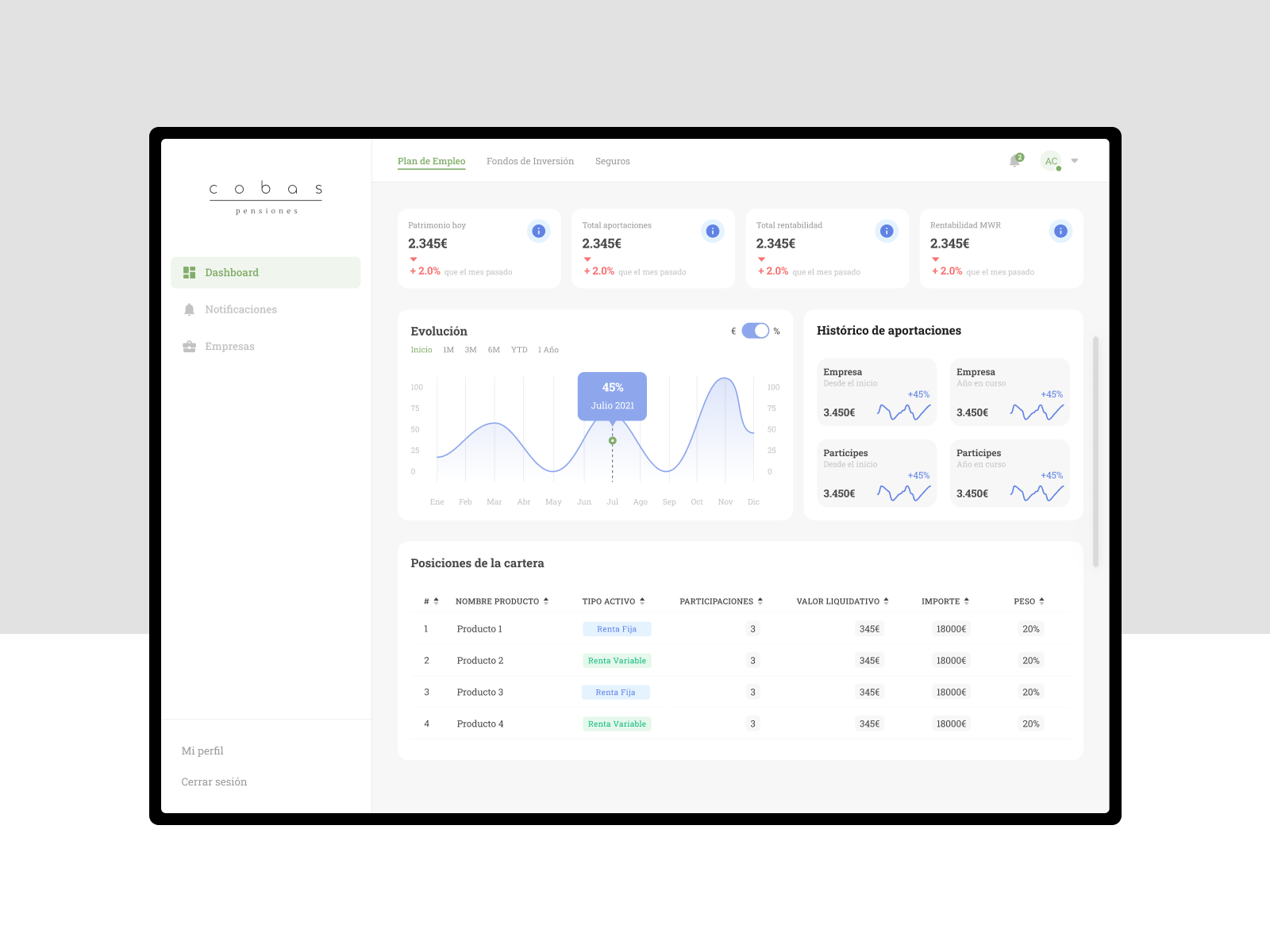Click the Julio 2021 45% chart marker
This screenshot has height=952, width=1270.
tap(612, 396)
